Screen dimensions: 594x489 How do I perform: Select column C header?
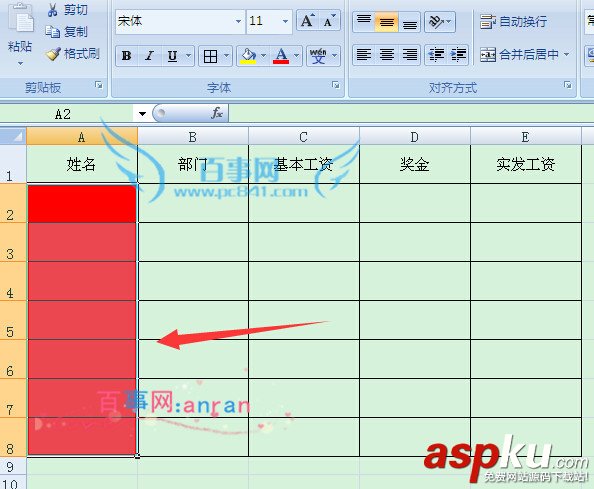tap(303, 136)
